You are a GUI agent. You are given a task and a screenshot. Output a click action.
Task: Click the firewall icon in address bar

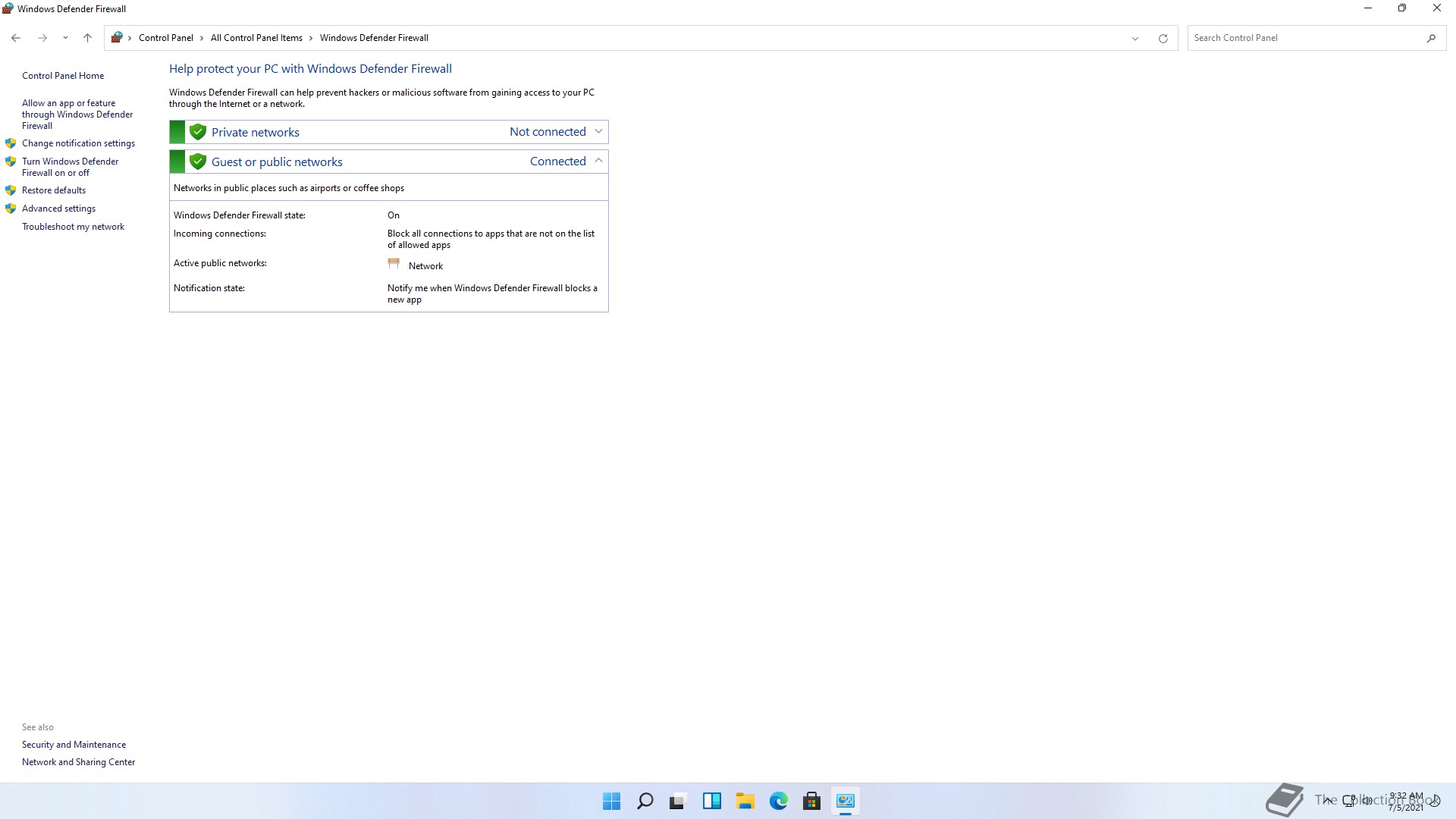pyautogui.click(x=117, y=37)
